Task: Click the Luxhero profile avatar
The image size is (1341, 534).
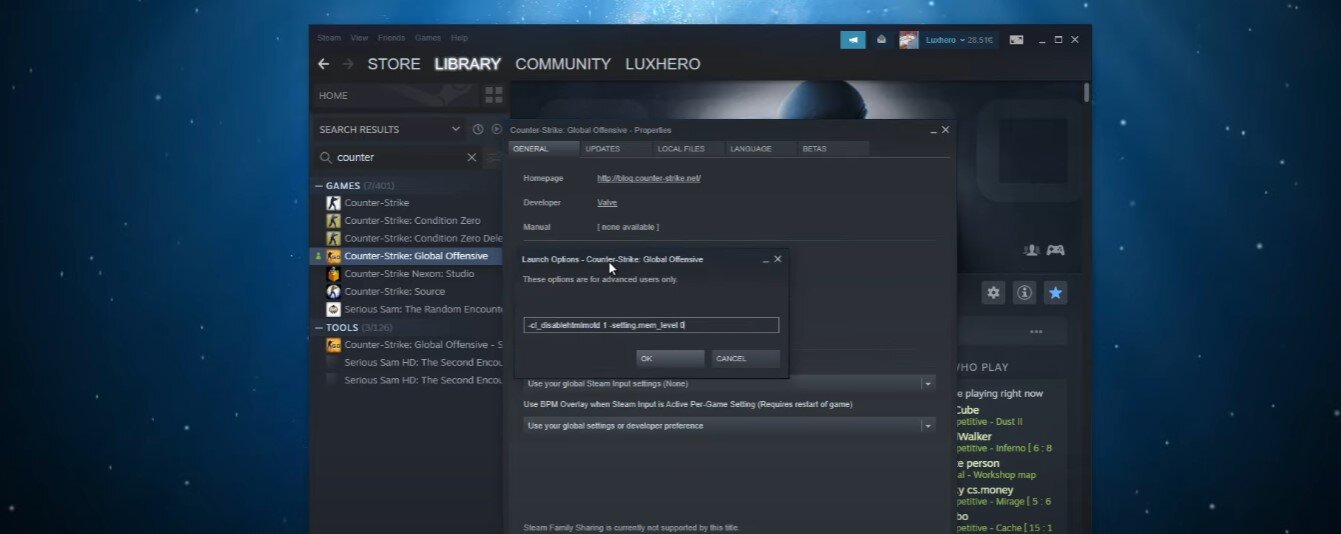Action: click(908, 40)
